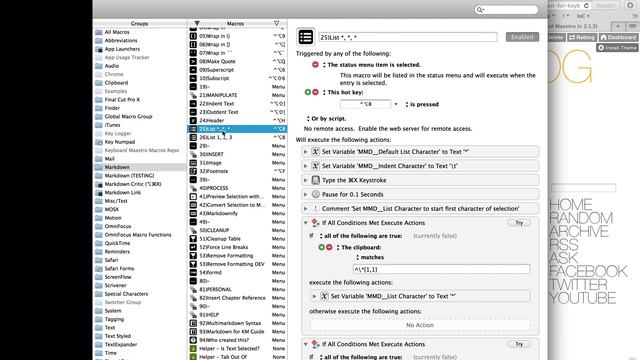Open YOUTUBE link in browser window
The width and height of the screenshot is (640, 360).
tap(582, 298)
